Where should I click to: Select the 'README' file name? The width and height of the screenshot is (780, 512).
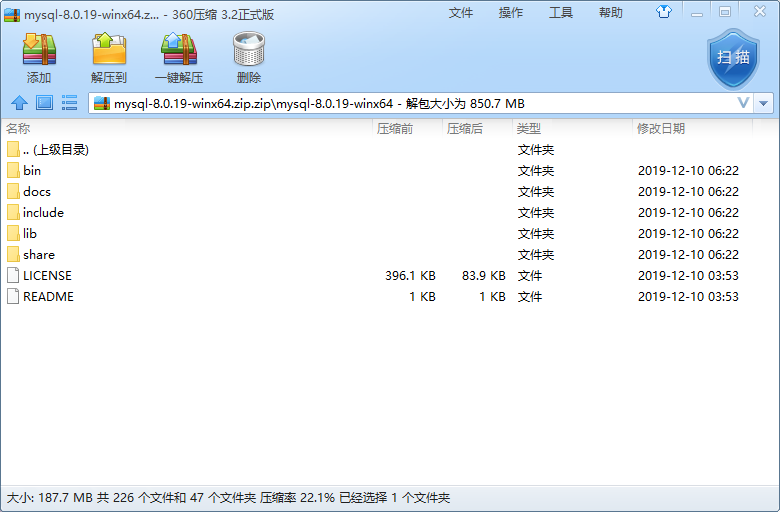tap(48, 297)
